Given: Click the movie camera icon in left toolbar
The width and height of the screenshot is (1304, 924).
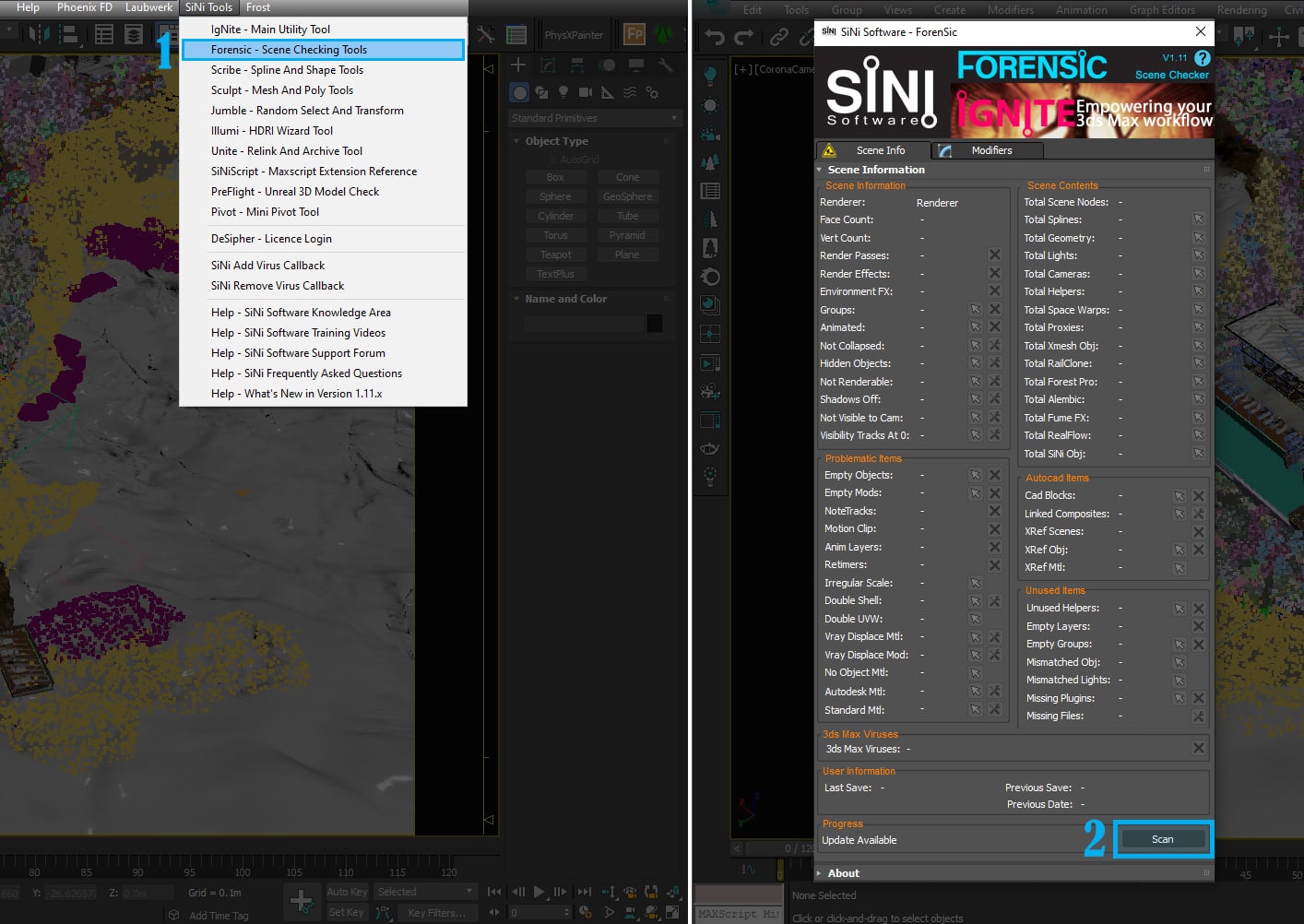Looking at the screenshot, I should [710, 134].
